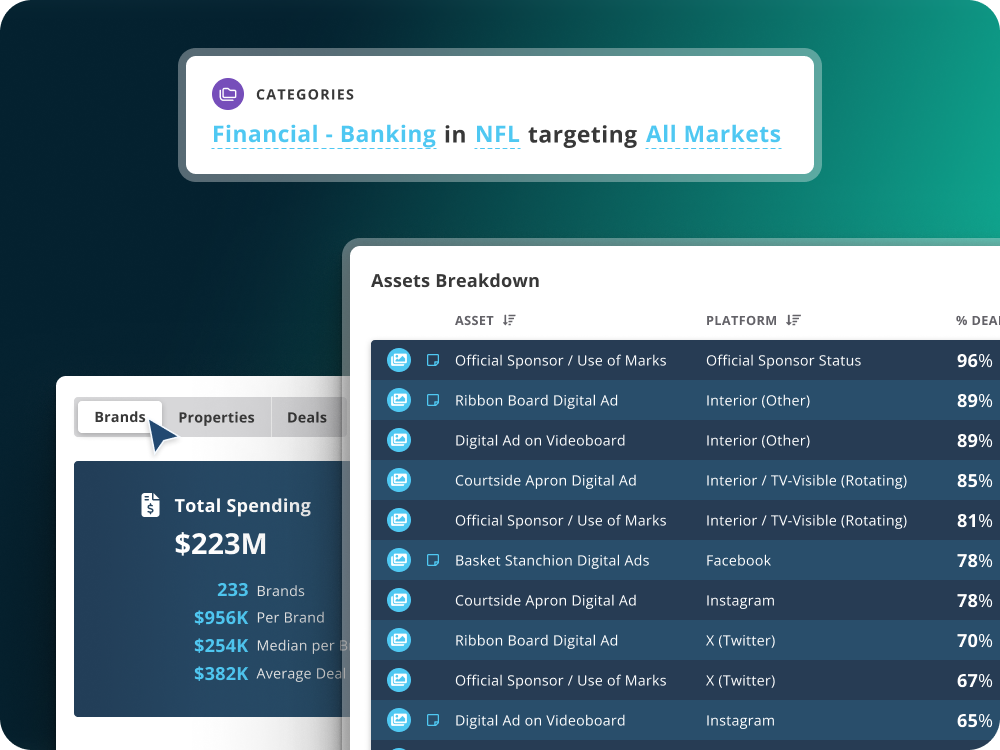This screenshot has height=750, width=1000.
Task: Select 'Basket Stanchion Digital Ads' asset name
Action: click(552, 560)
